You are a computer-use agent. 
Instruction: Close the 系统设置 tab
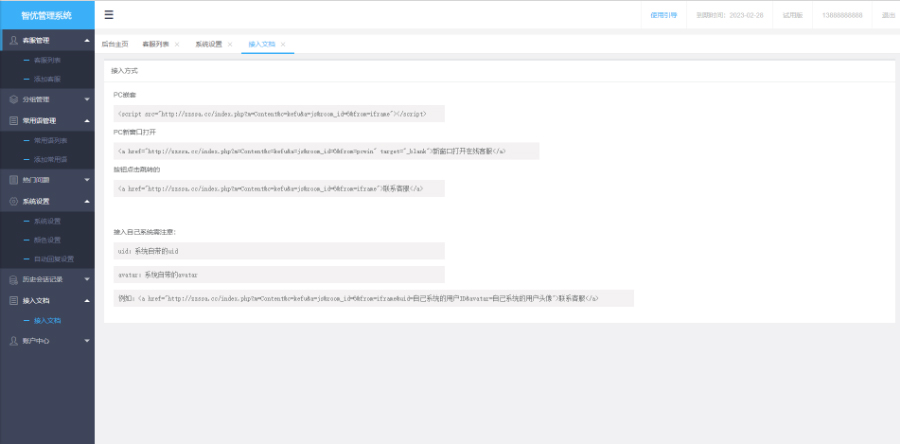click(x=230, y=44)
